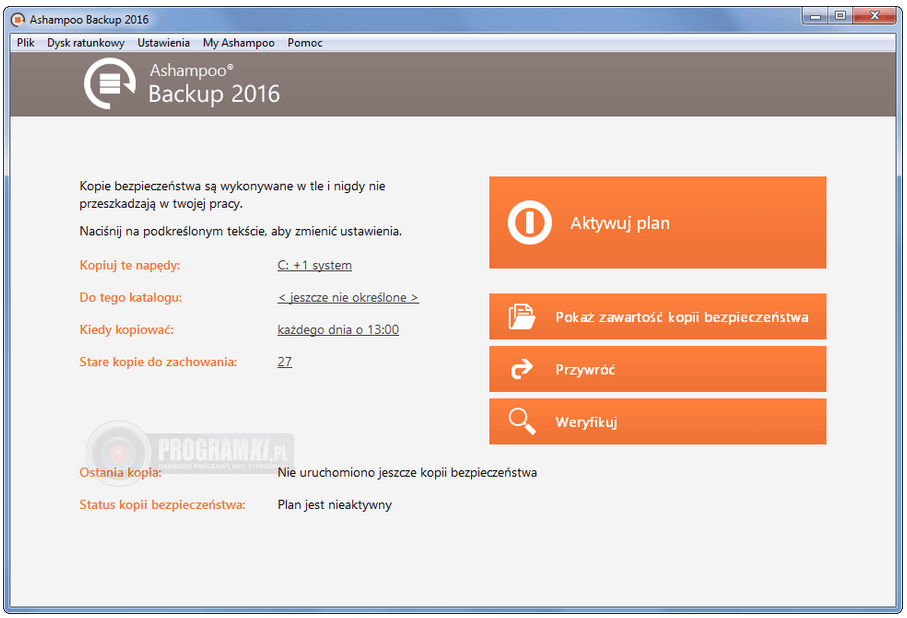Click the restore arrow icon beside Przywróć
The height and width of the screenshot is (618, 907).
(x=521, y=369)
